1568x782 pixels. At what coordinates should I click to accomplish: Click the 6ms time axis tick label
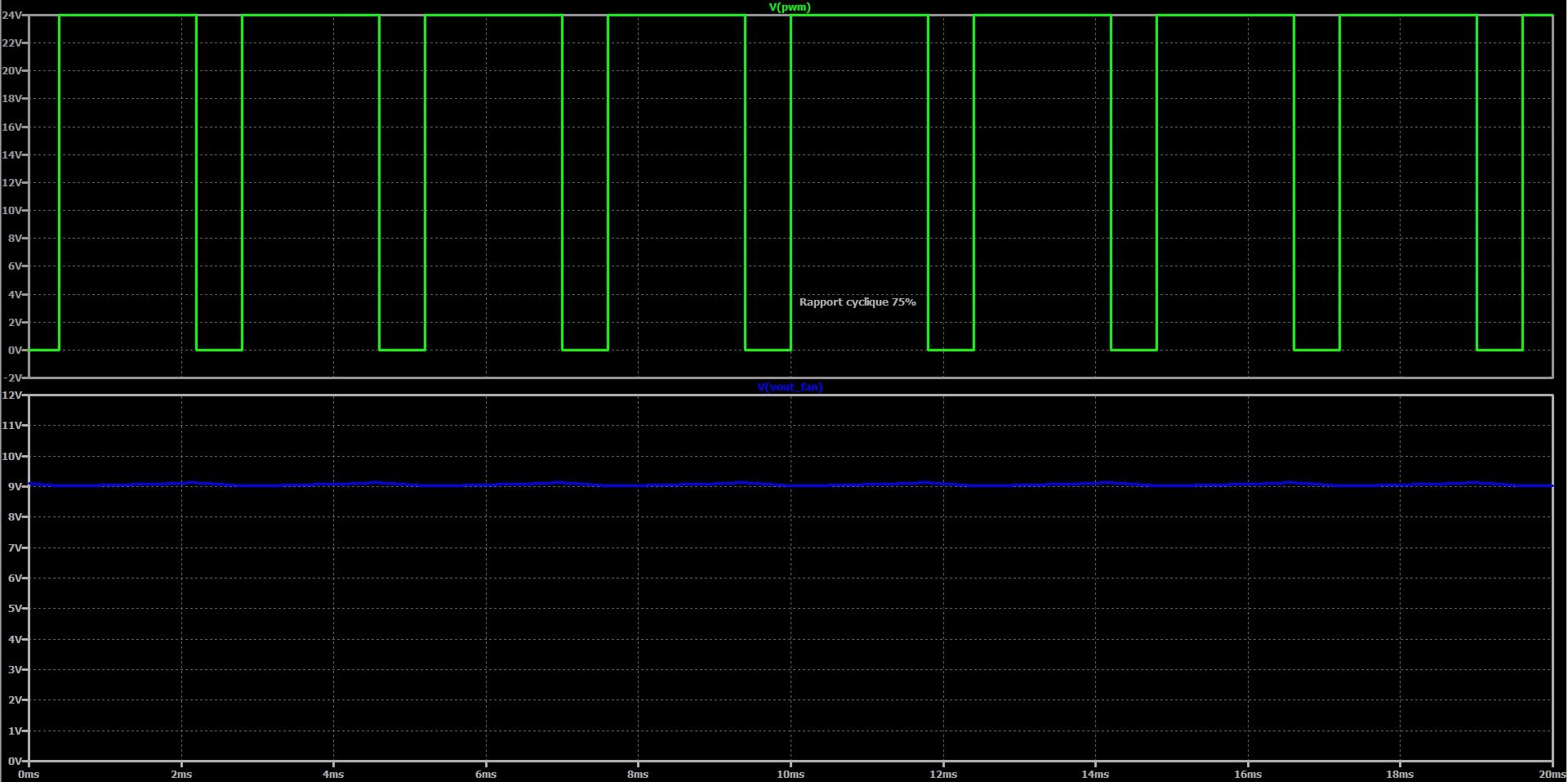click(486, 774)
